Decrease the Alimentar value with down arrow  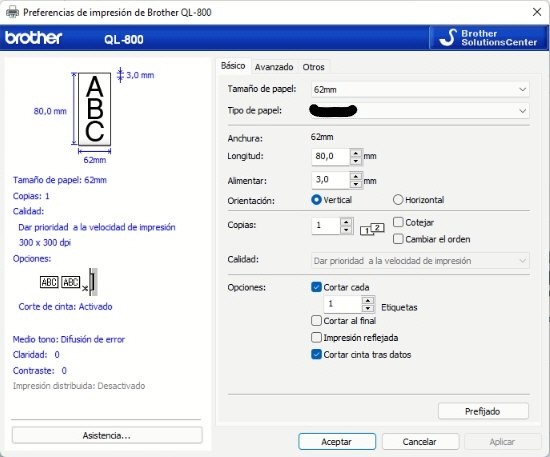point(356,184)
